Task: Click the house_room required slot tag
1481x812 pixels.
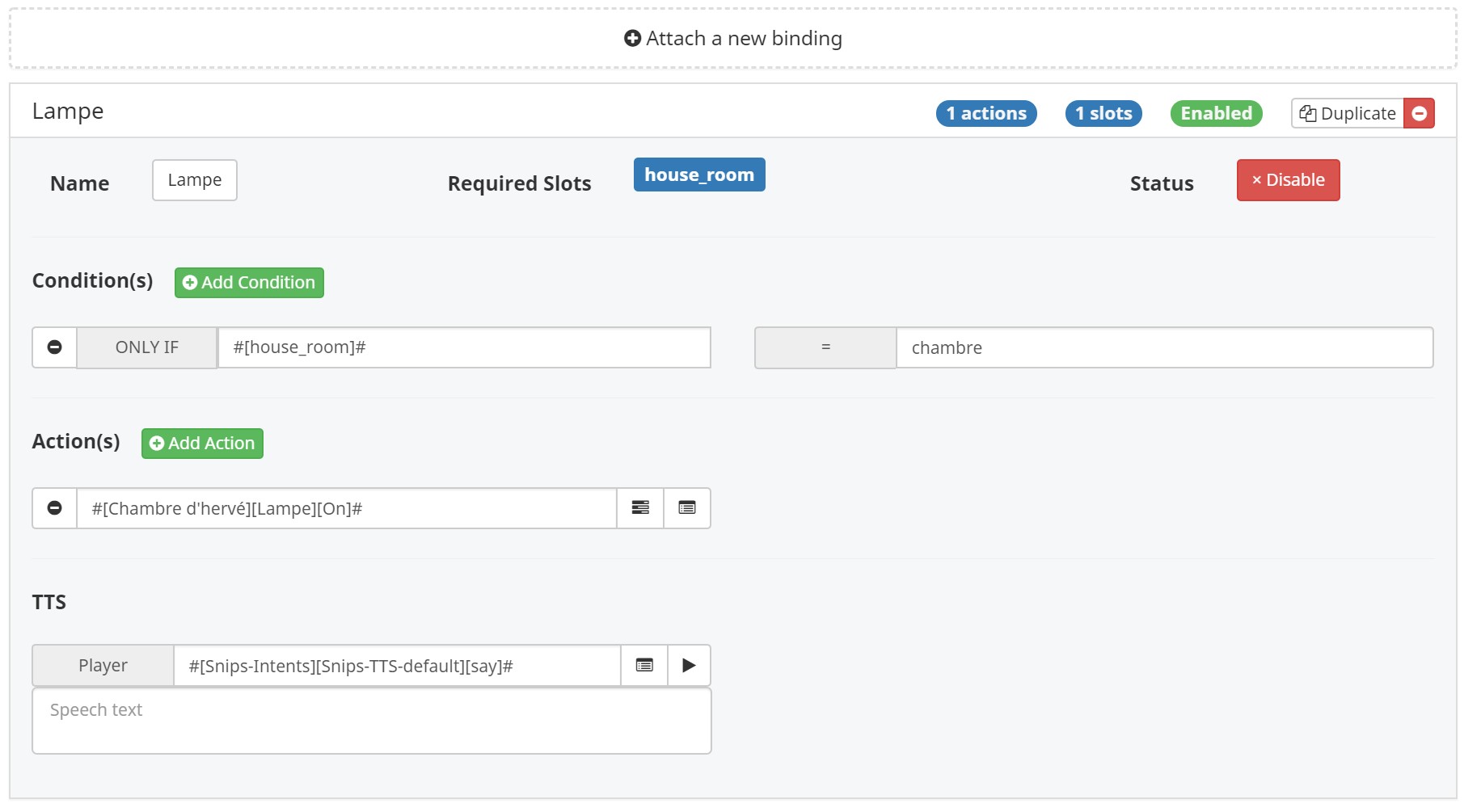Action: point(699,175)
